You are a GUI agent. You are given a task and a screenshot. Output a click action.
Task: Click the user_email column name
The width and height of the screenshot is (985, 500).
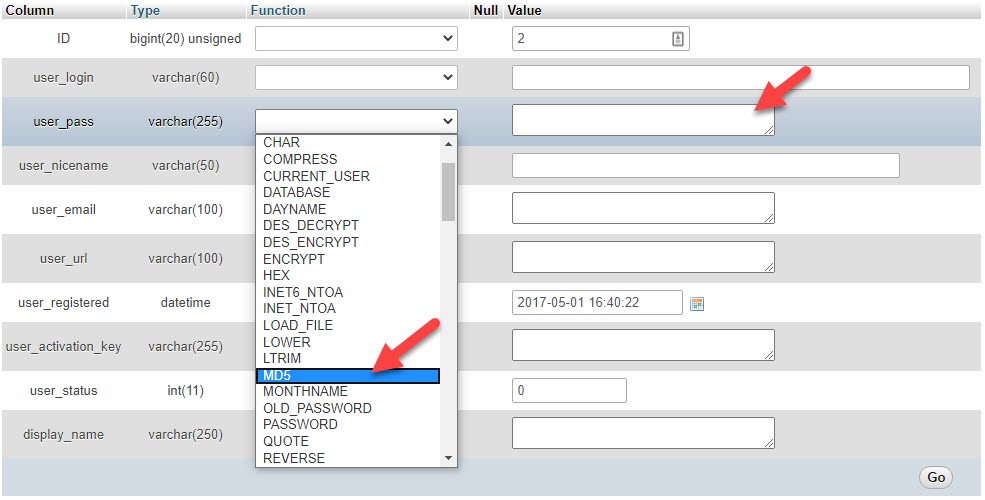coord(63,210)
